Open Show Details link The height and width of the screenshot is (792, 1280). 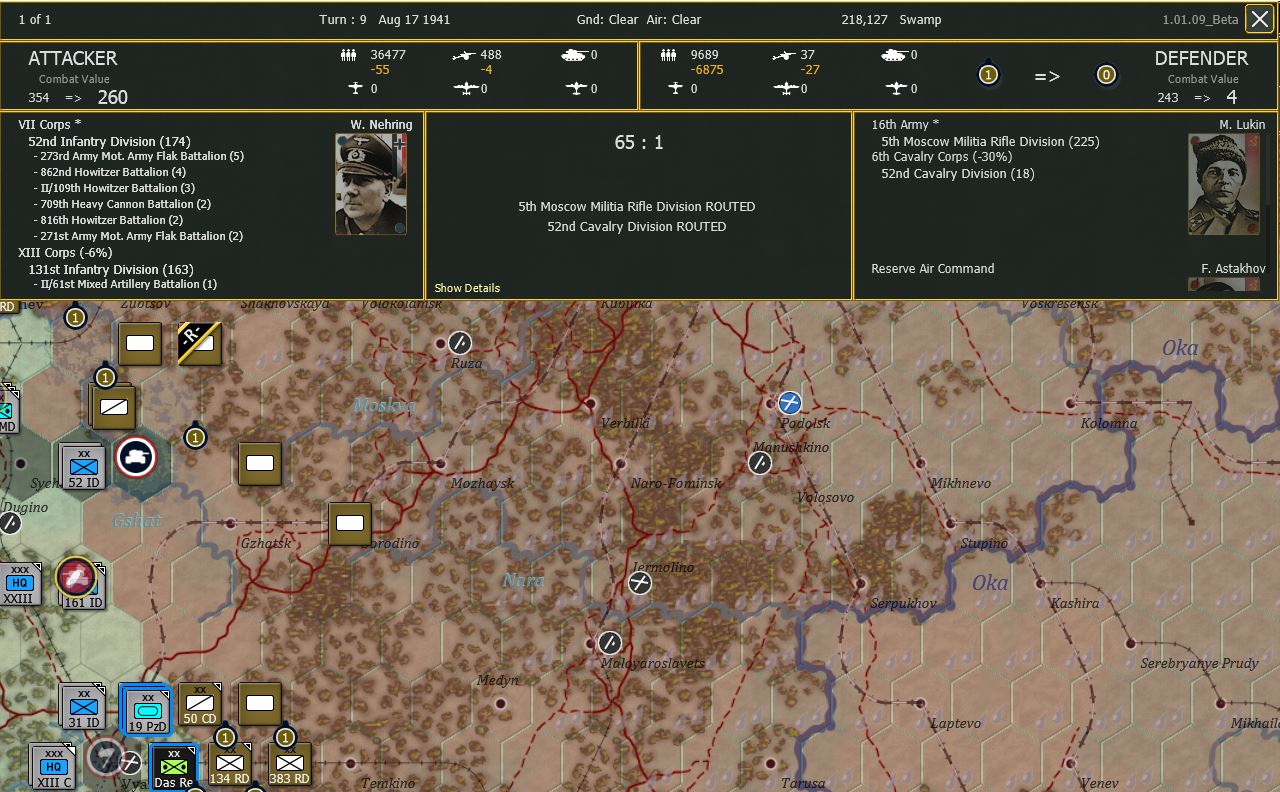pyautogui.click(x=467, y=288)
